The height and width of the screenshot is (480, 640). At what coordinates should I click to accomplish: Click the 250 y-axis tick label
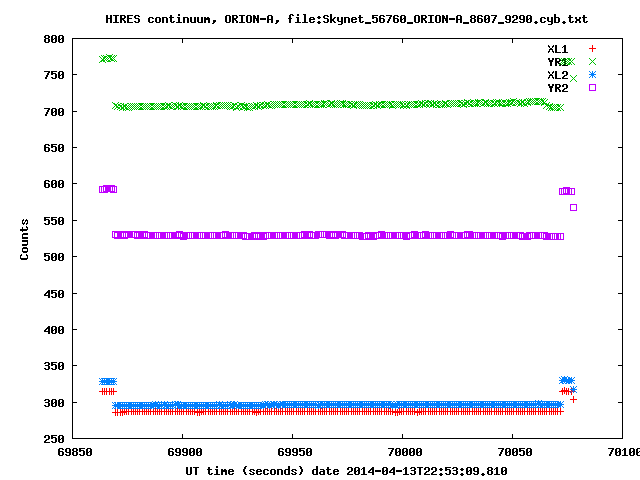coord(54,439)
